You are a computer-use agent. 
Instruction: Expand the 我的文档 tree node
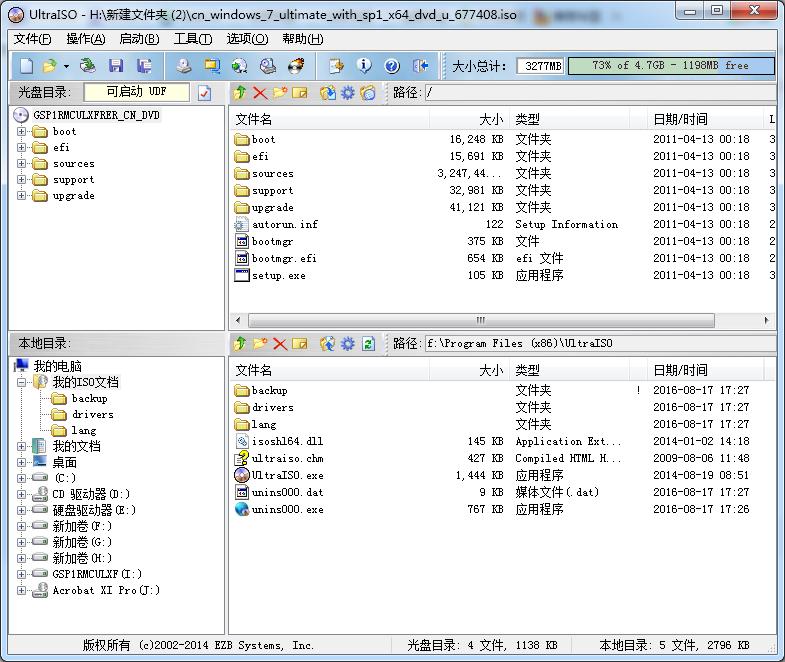tap(21, 446)
